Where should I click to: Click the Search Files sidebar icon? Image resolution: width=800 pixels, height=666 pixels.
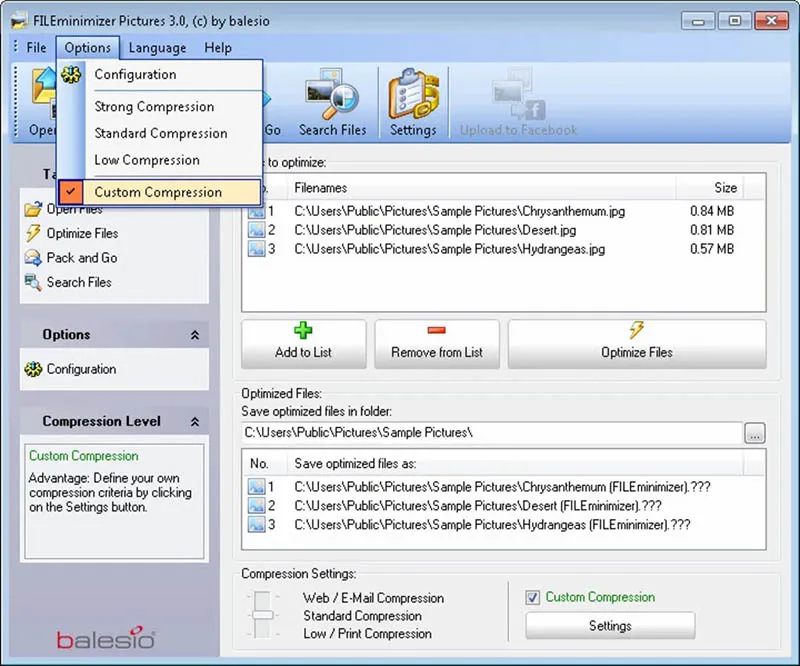(32, 282)
